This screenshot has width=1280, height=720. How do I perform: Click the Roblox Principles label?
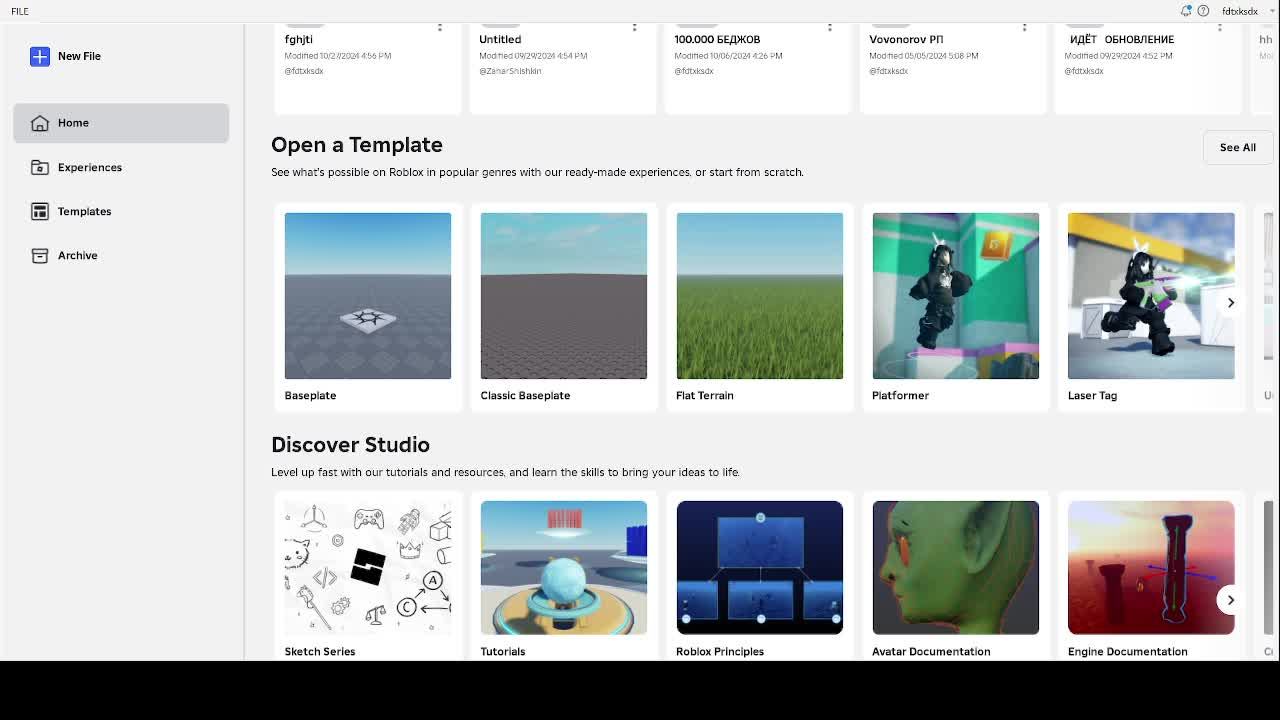pos(720,651)
